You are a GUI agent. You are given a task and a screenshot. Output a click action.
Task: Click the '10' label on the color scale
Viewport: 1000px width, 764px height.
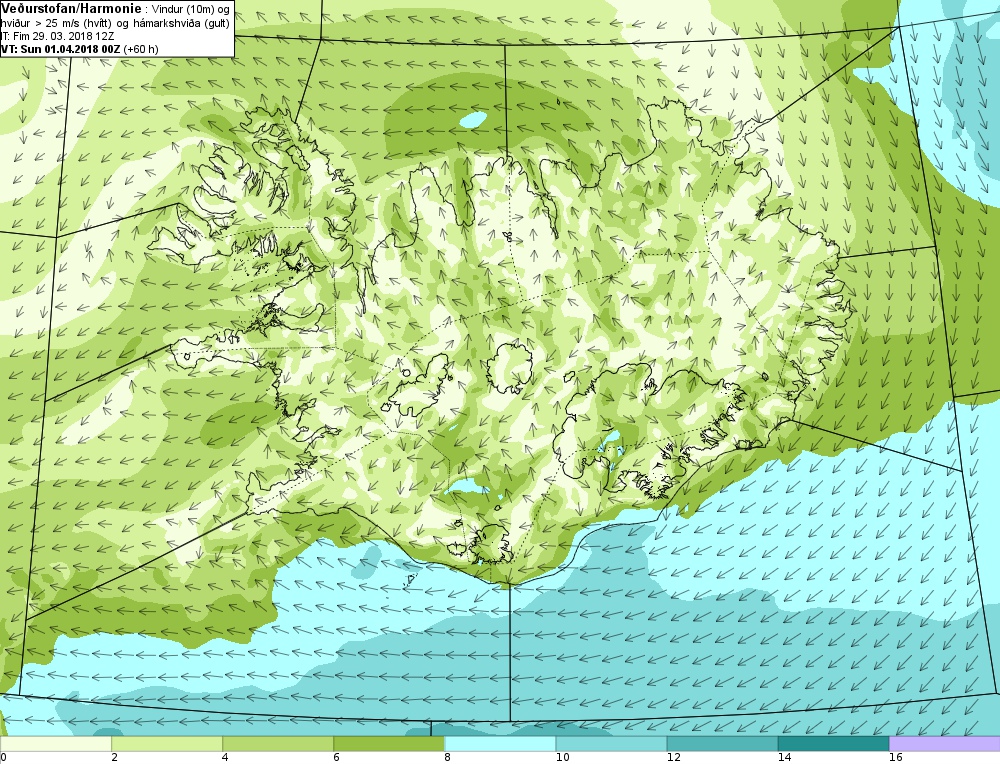562,758
